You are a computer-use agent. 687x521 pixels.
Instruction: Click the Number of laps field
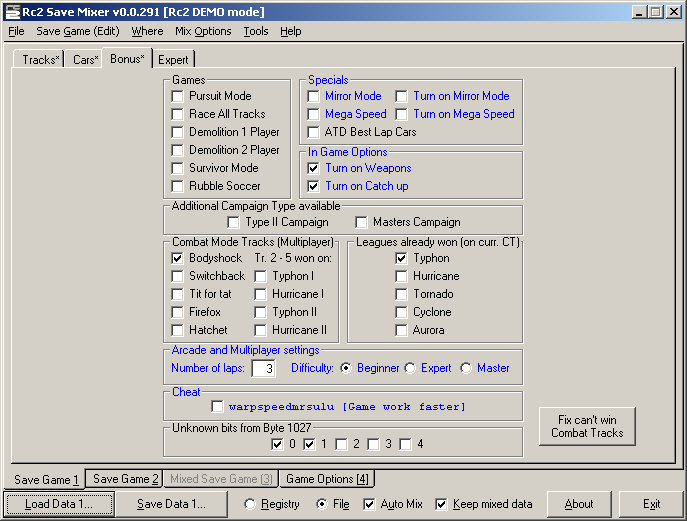pyautogui.click(x=263, y=368)
